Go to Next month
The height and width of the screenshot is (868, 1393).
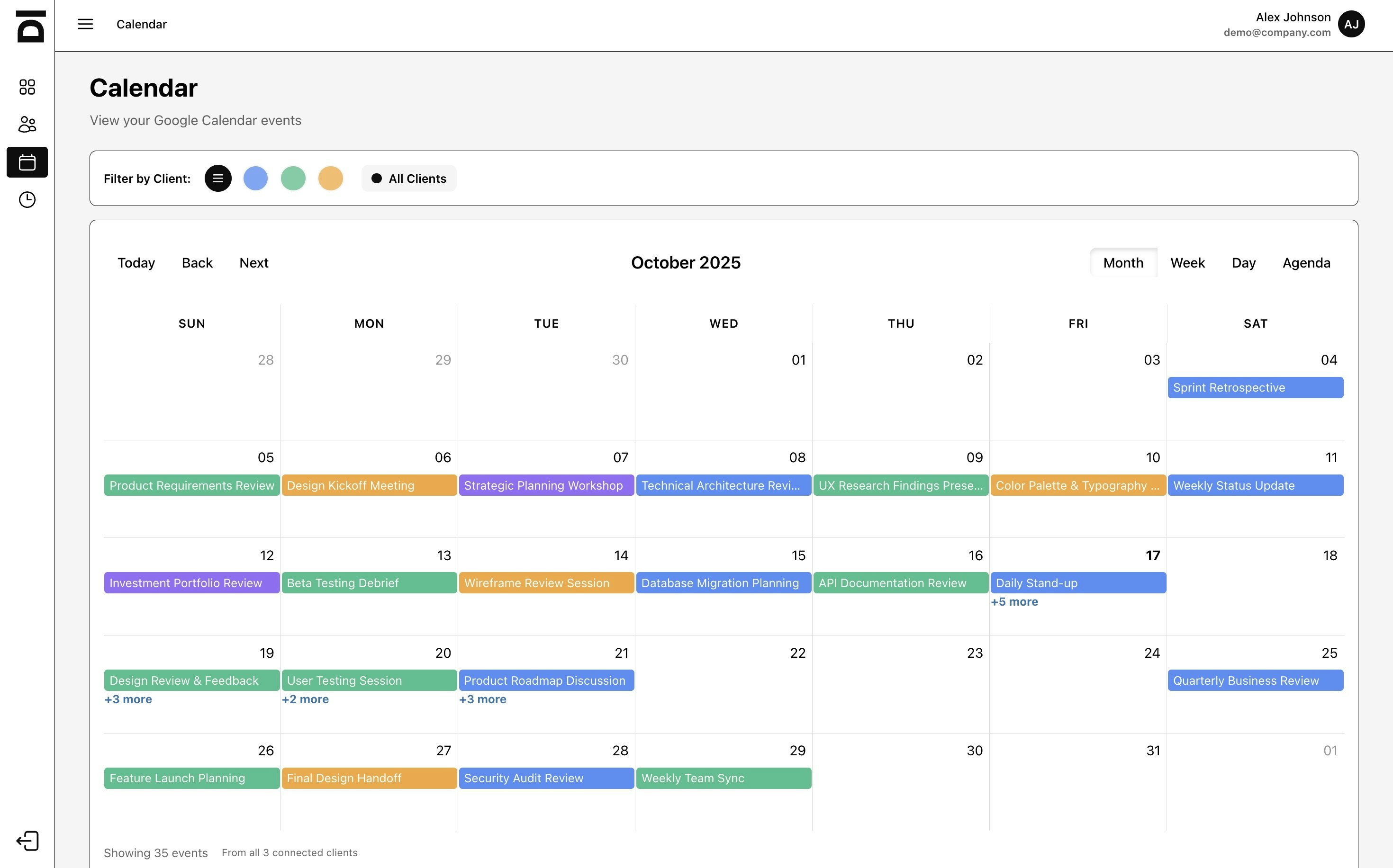253,263
